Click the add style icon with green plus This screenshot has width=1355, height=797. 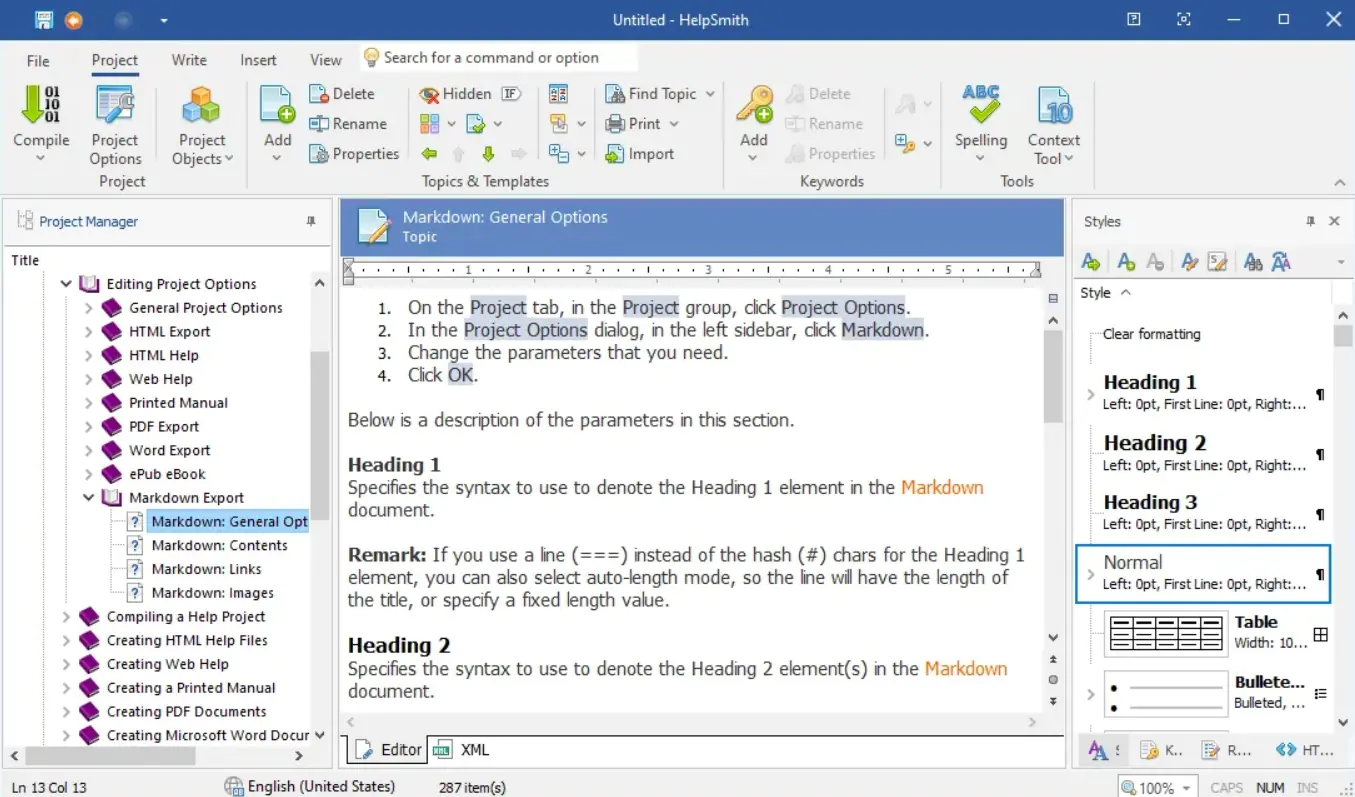[1126, 262]
